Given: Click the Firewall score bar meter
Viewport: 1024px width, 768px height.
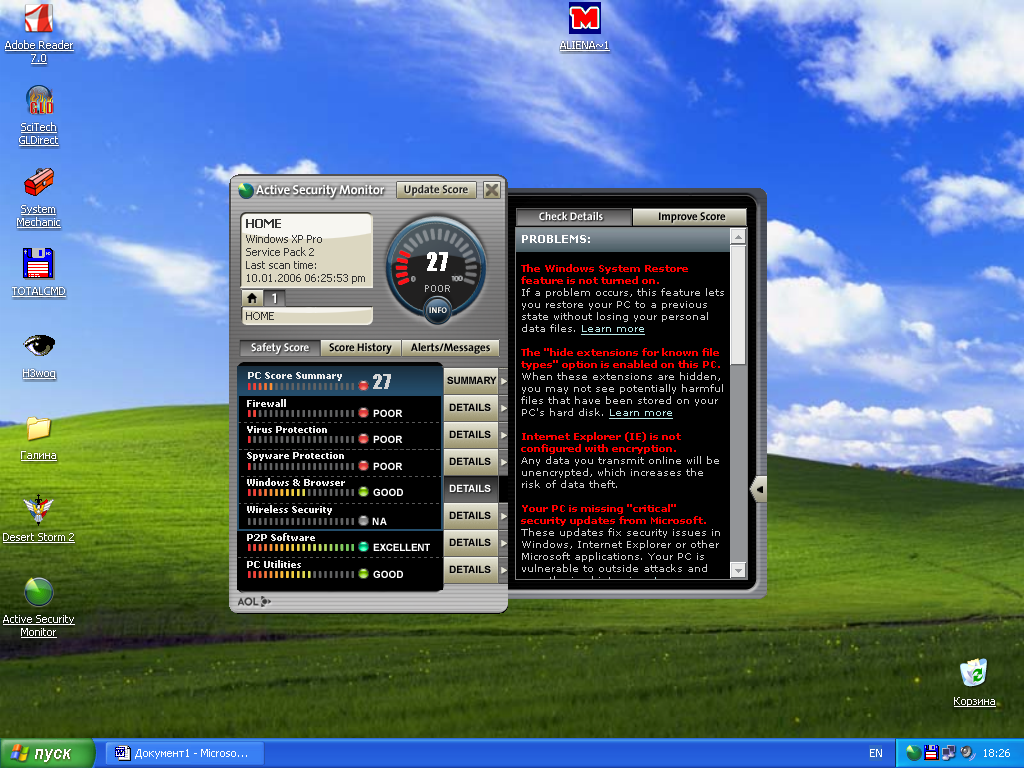Looking at the screenshot, I should tap(300, 413).
